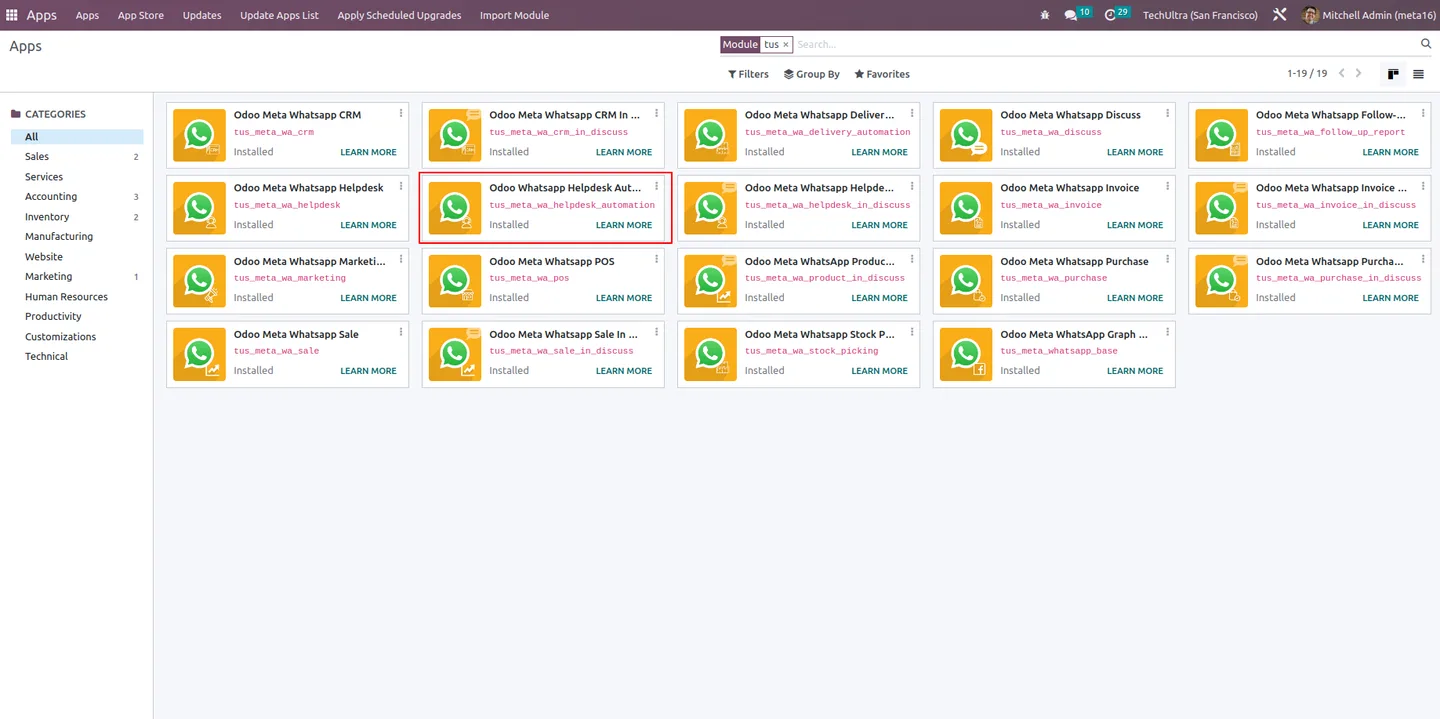
Task: Switch to list view
Action: click(x=1418, y=74)
